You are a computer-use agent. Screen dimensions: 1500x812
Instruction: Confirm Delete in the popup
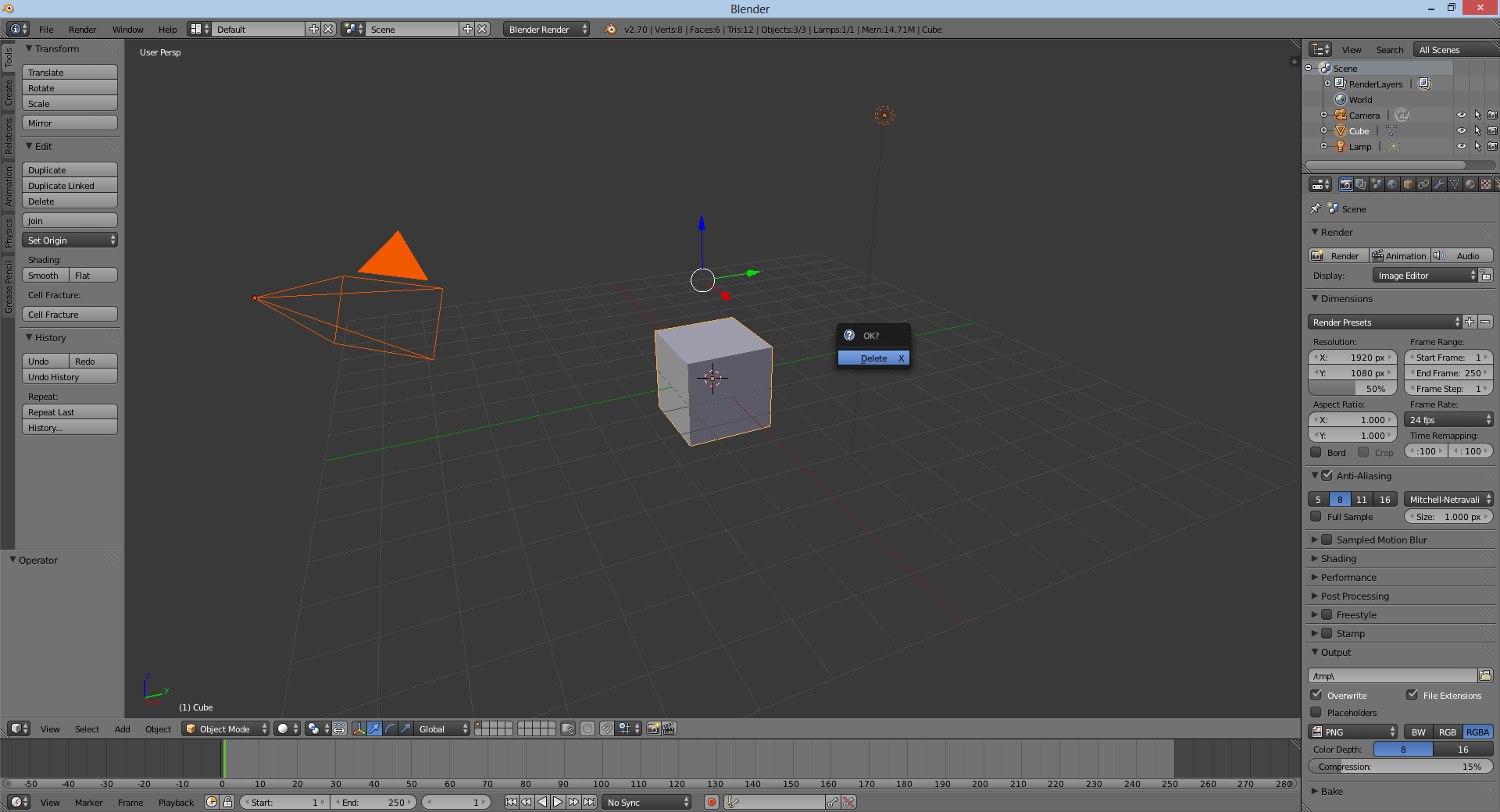(873, 358)
